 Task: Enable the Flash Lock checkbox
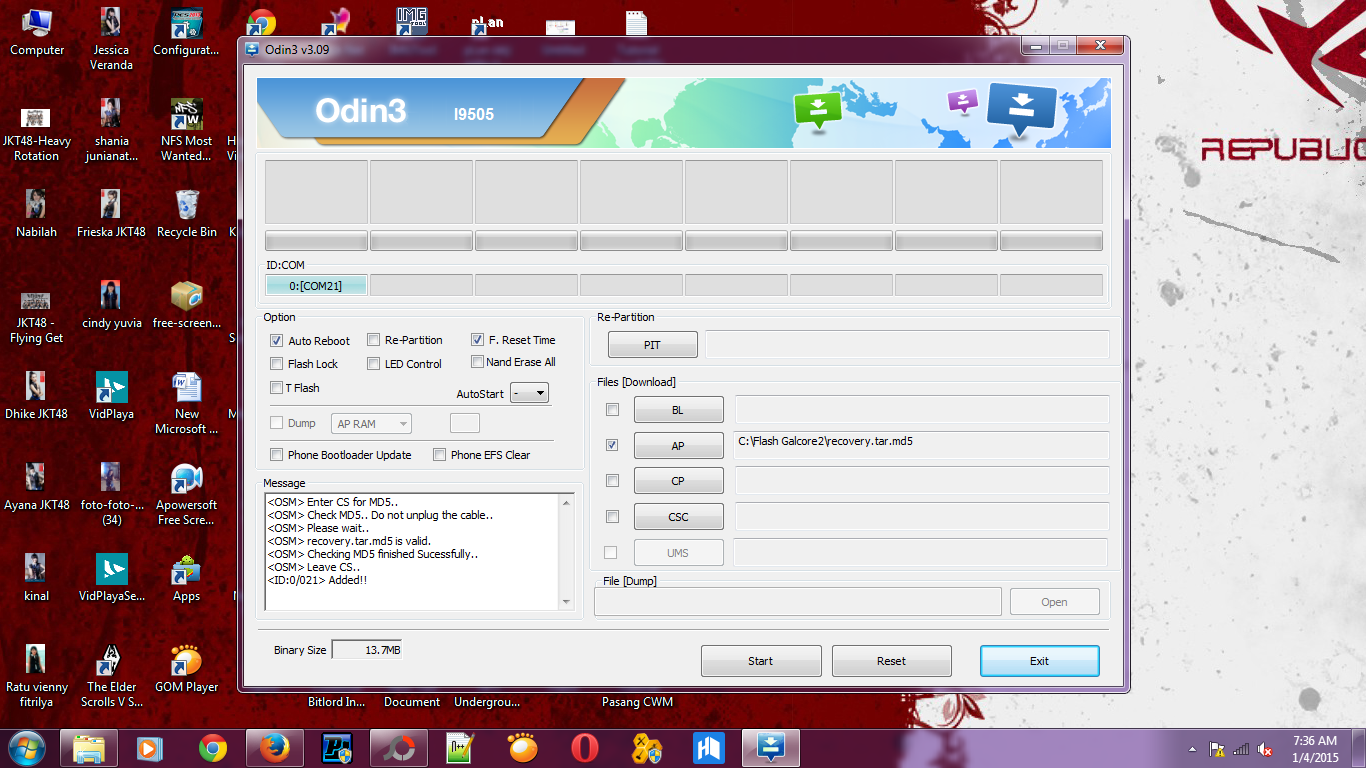(277, 364)
